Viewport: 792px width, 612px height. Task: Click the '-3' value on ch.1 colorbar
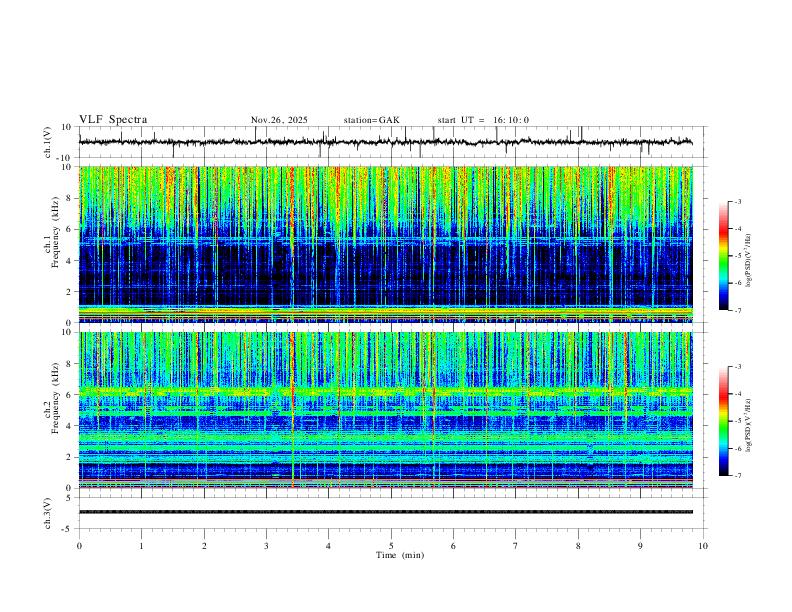click(x=737, y=201)
